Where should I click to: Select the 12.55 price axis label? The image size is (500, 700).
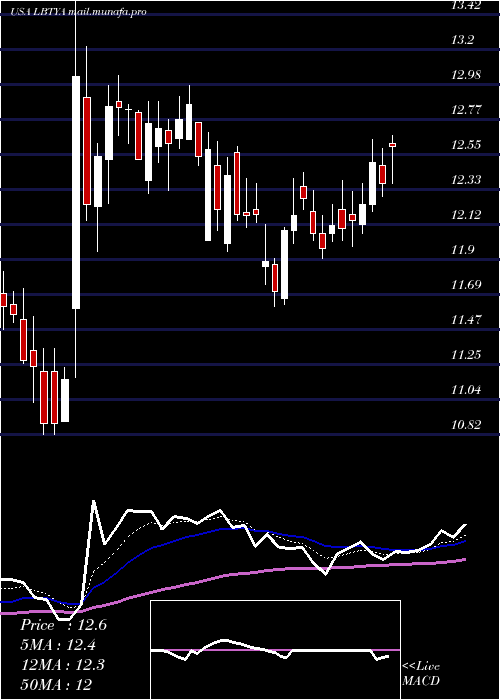pyautogui.click(x=467, y=145)
